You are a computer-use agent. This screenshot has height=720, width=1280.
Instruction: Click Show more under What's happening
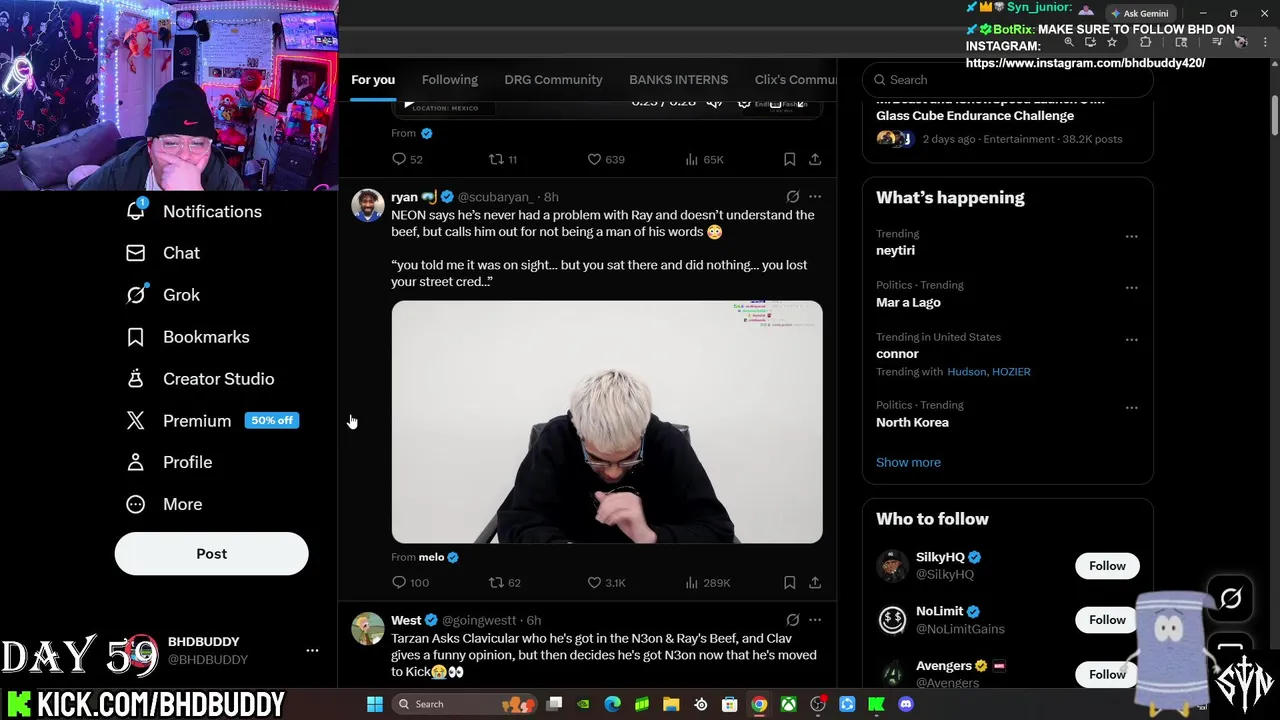pos(908,462)
